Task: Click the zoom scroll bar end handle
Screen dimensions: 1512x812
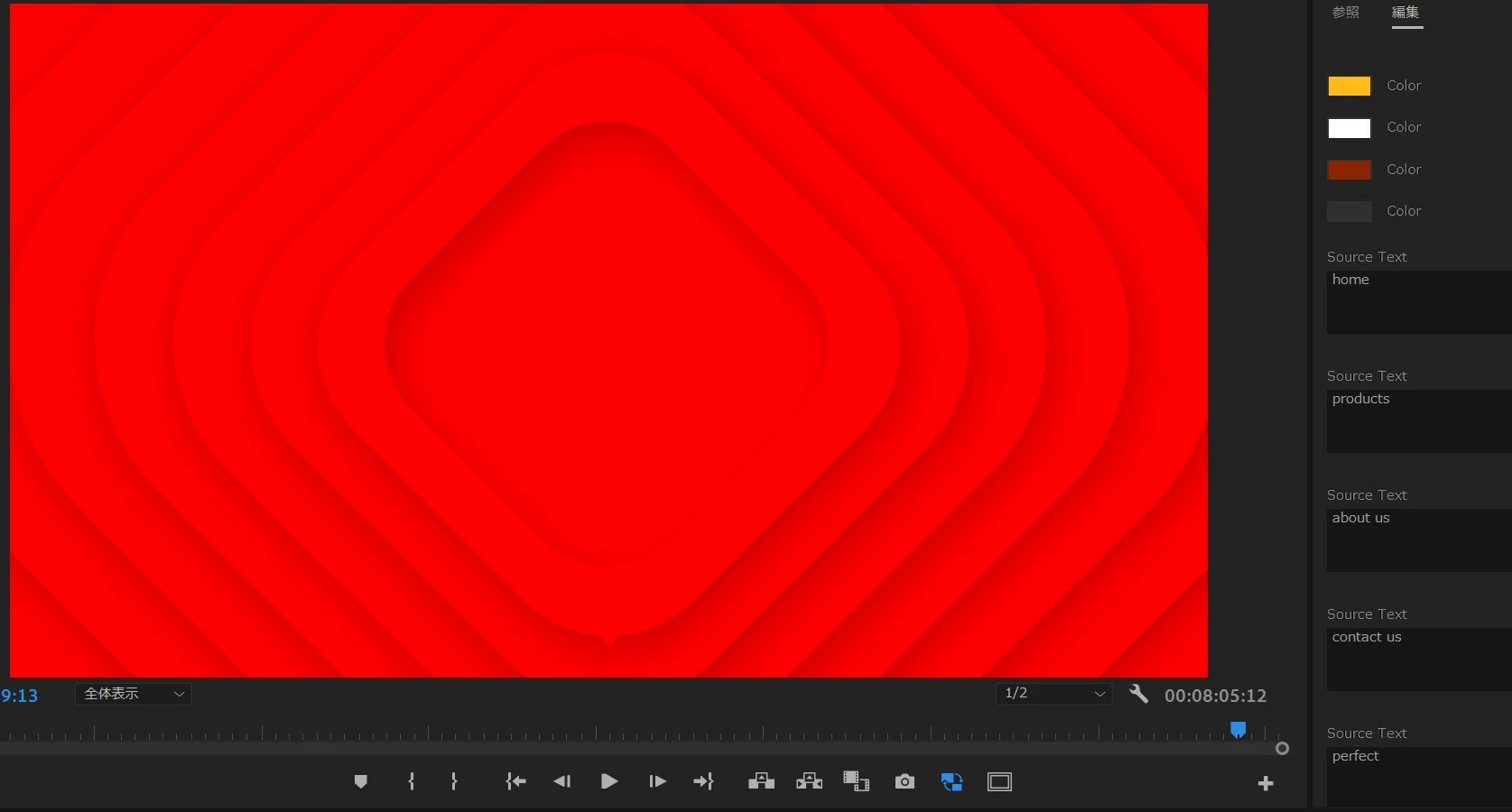Action: [1282, 749]
